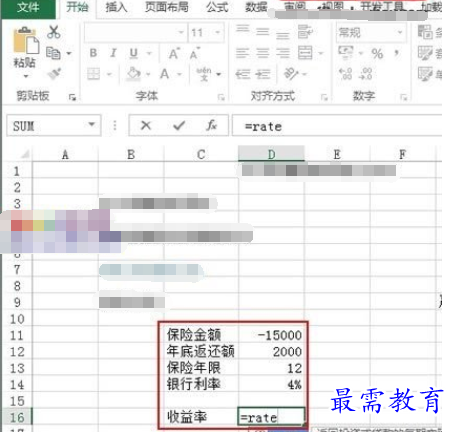Viewport: 452px width, 432px height.
Task: Toggle Italic formatting
Action: [113, 53]
